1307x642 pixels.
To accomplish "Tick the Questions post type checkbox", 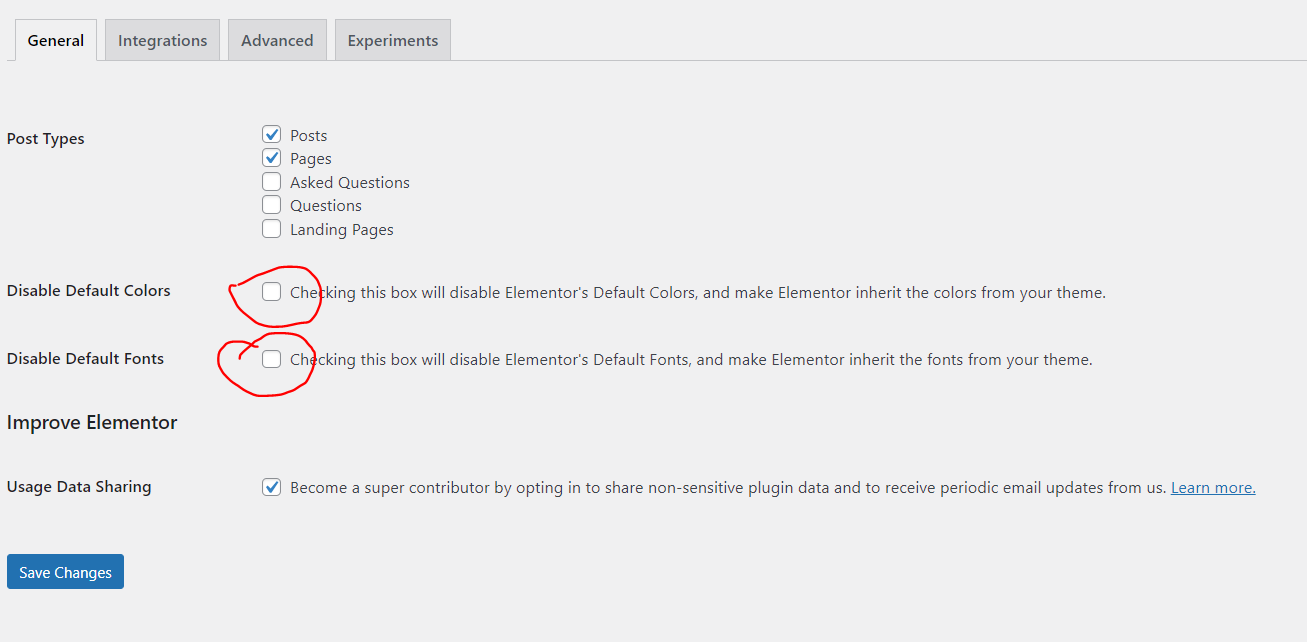I will [271, 204].
